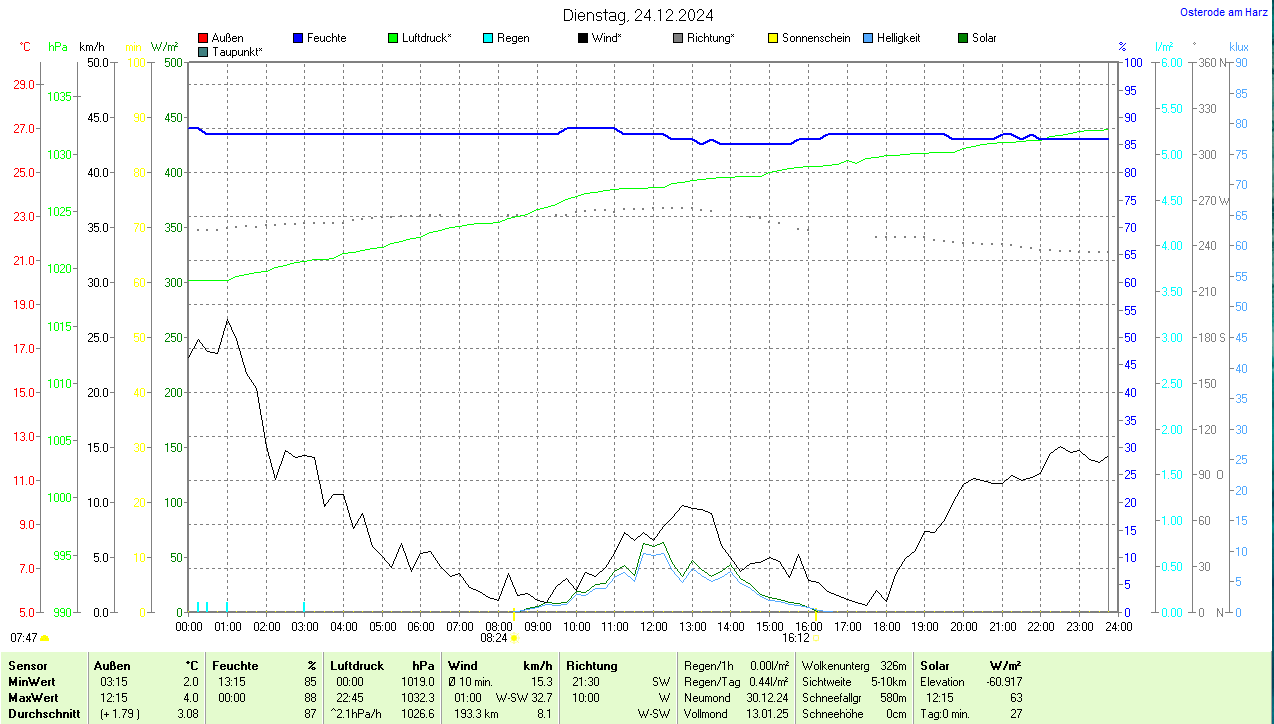Click the red Außen legend swatch
Image resolution: width=1274 pixels, height=724 pixels.
coord(203,38)
